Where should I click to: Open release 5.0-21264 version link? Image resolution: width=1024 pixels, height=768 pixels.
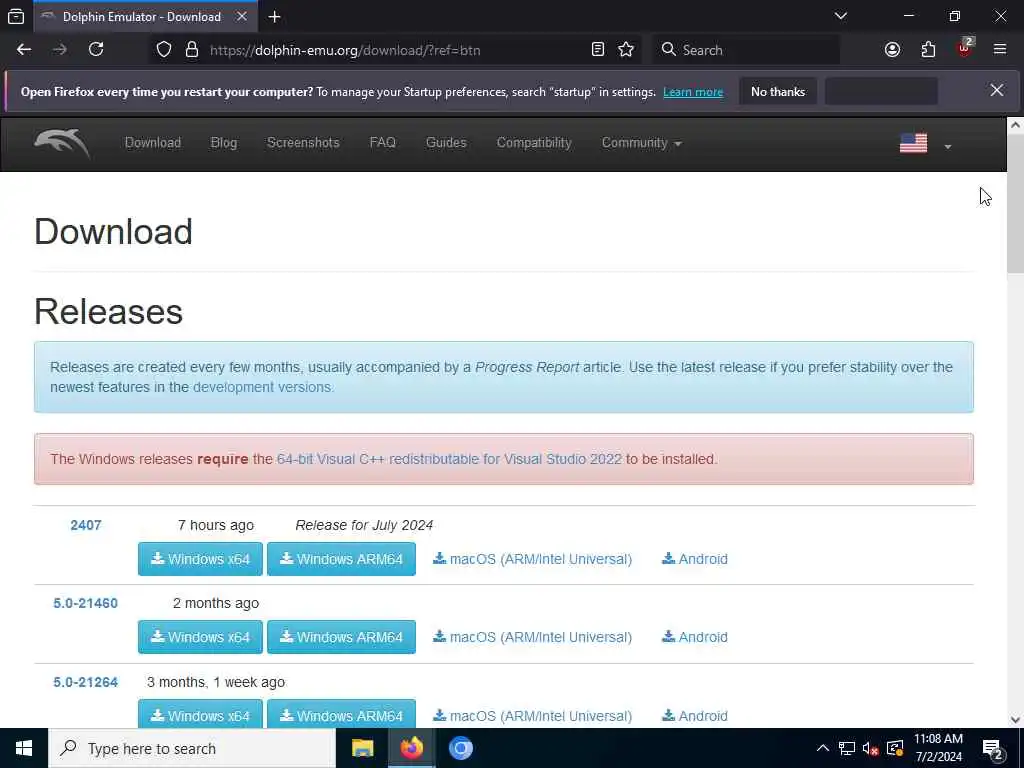[86, 682]
